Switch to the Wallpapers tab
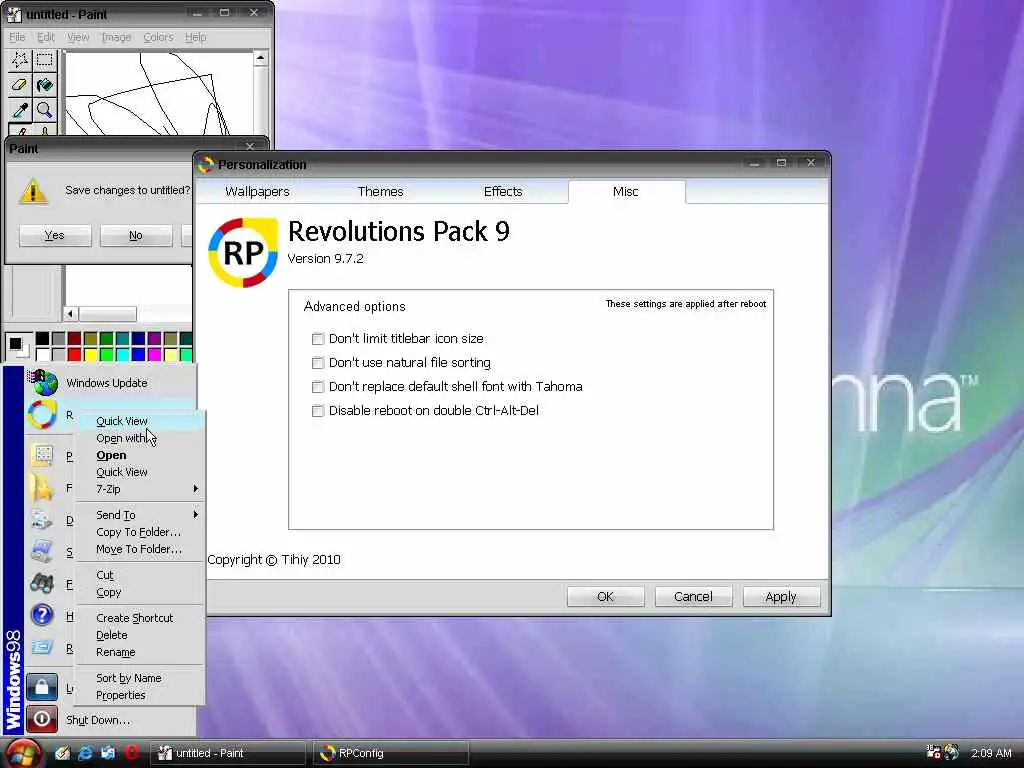 pyautogui.click(x=257, y=191)
